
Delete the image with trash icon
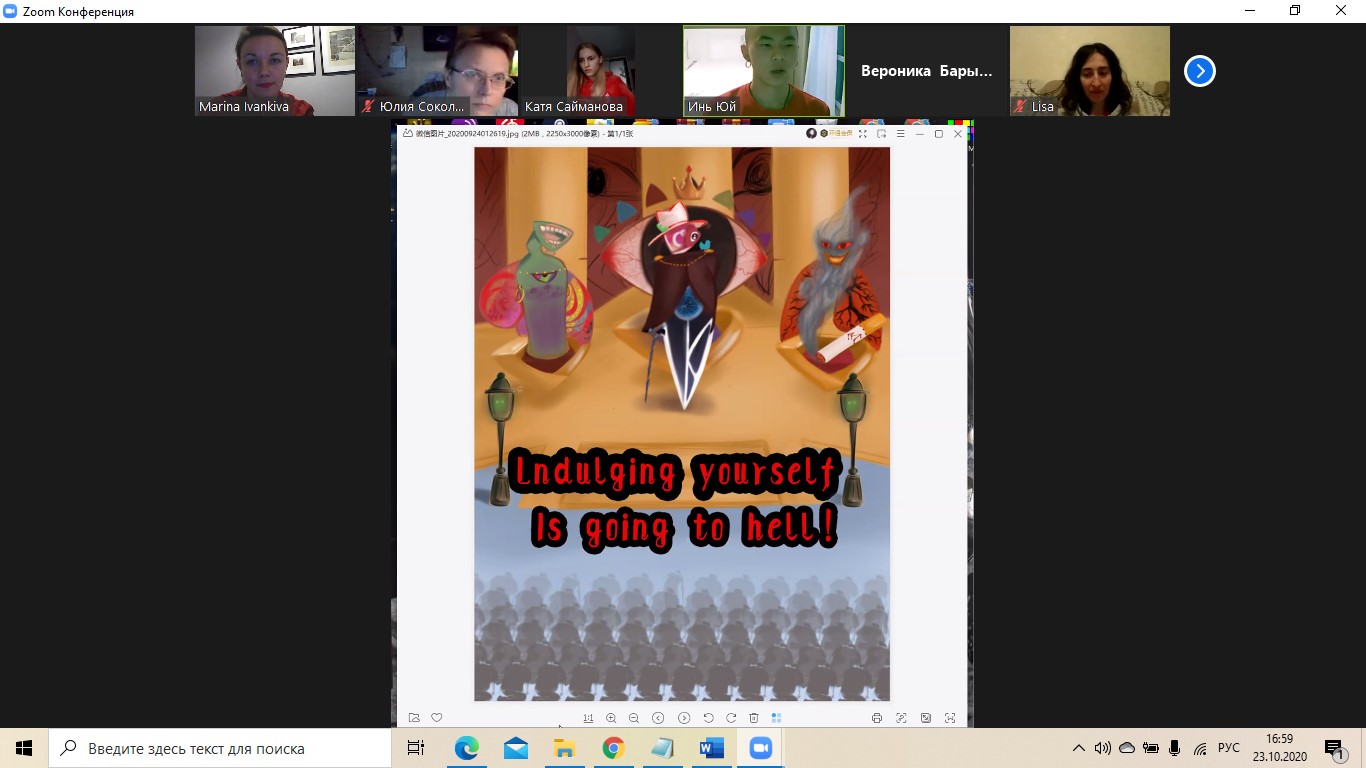click(754, 718)
